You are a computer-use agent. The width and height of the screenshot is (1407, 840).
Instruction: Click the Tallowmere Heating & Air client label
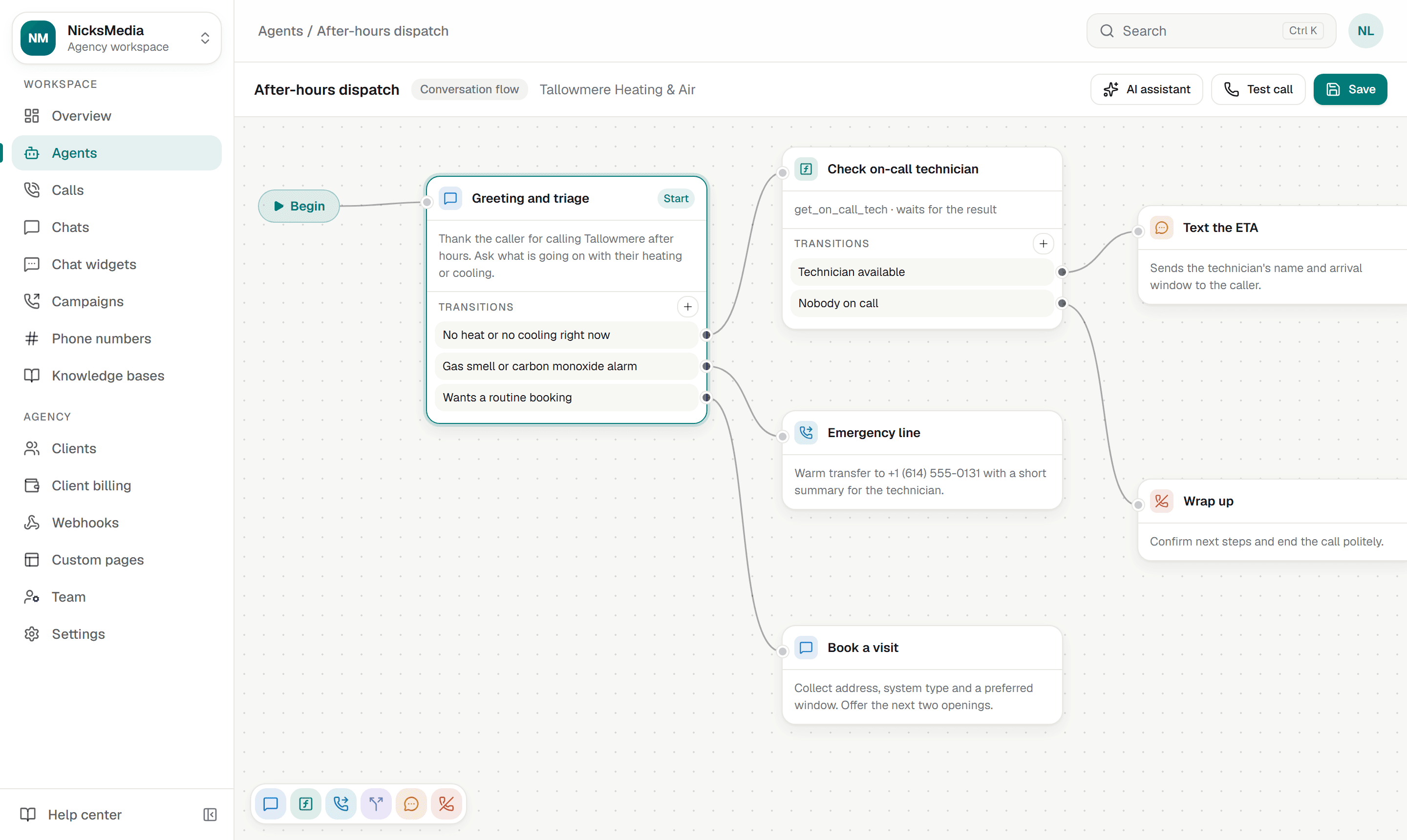pos(617,89)
